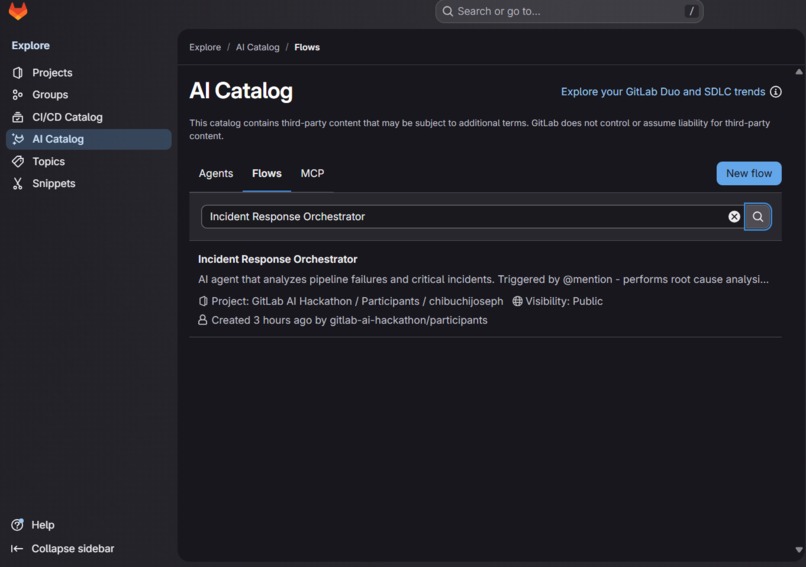
Task: Select the Flows tab
Action: pos(267,174)
